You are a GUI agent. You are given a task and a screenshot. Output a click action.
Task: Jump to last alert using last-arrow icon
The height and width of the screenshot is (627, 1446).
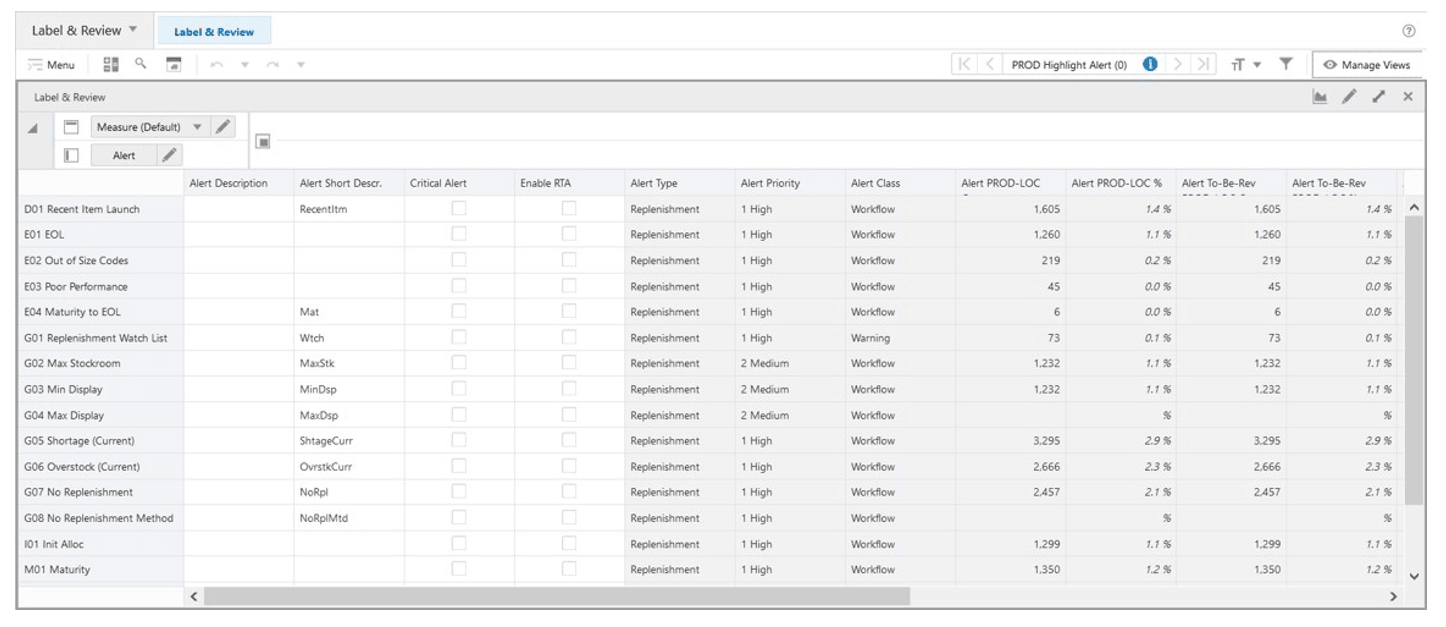point(1204,64)
